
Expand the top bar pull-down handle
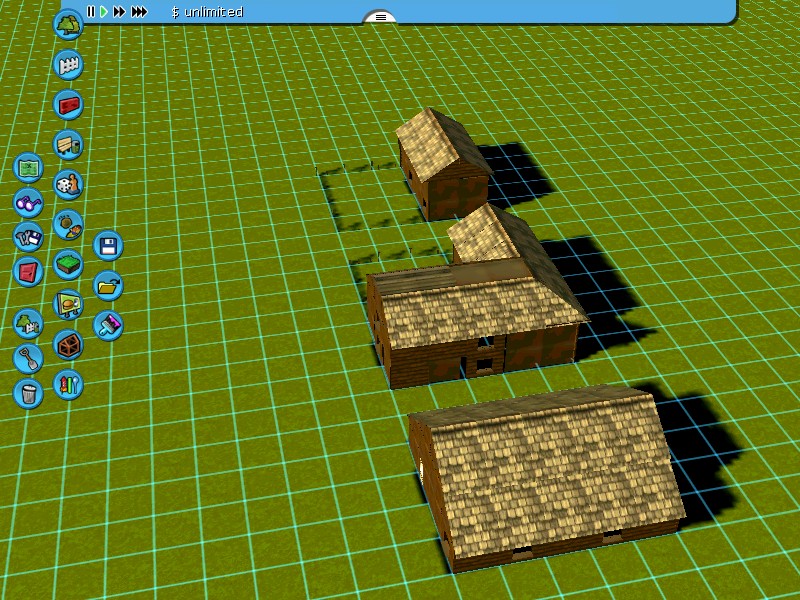pos(380,17)
